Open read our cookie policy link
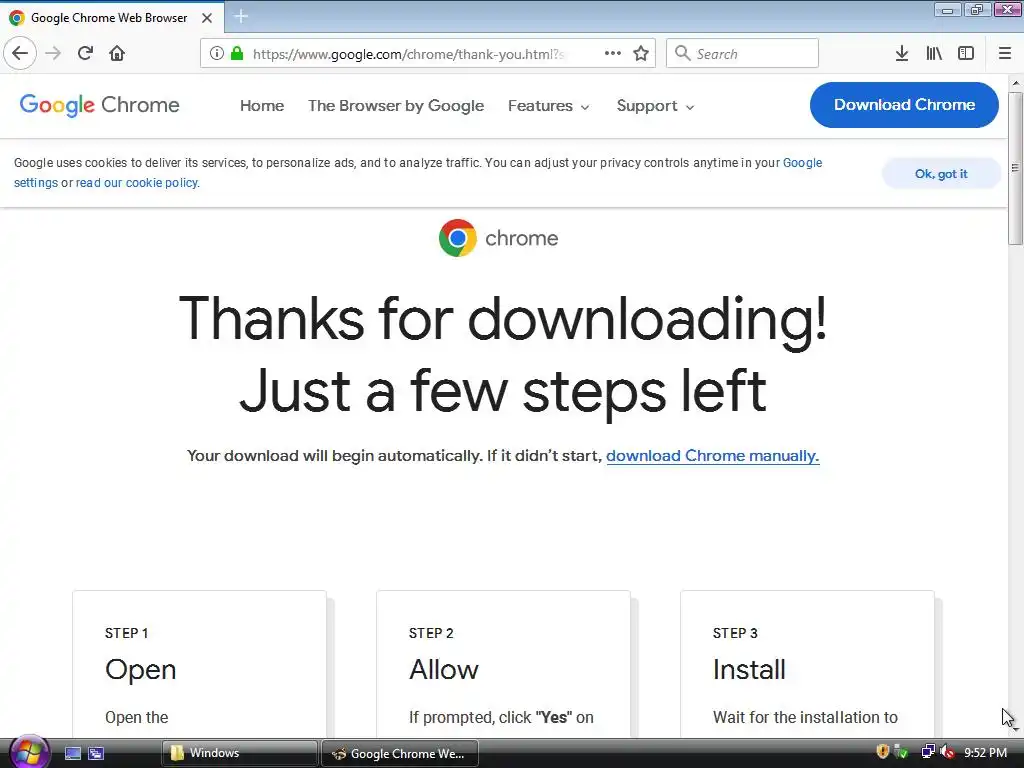This screenshot has height=768, width=1024. (136, 183)
